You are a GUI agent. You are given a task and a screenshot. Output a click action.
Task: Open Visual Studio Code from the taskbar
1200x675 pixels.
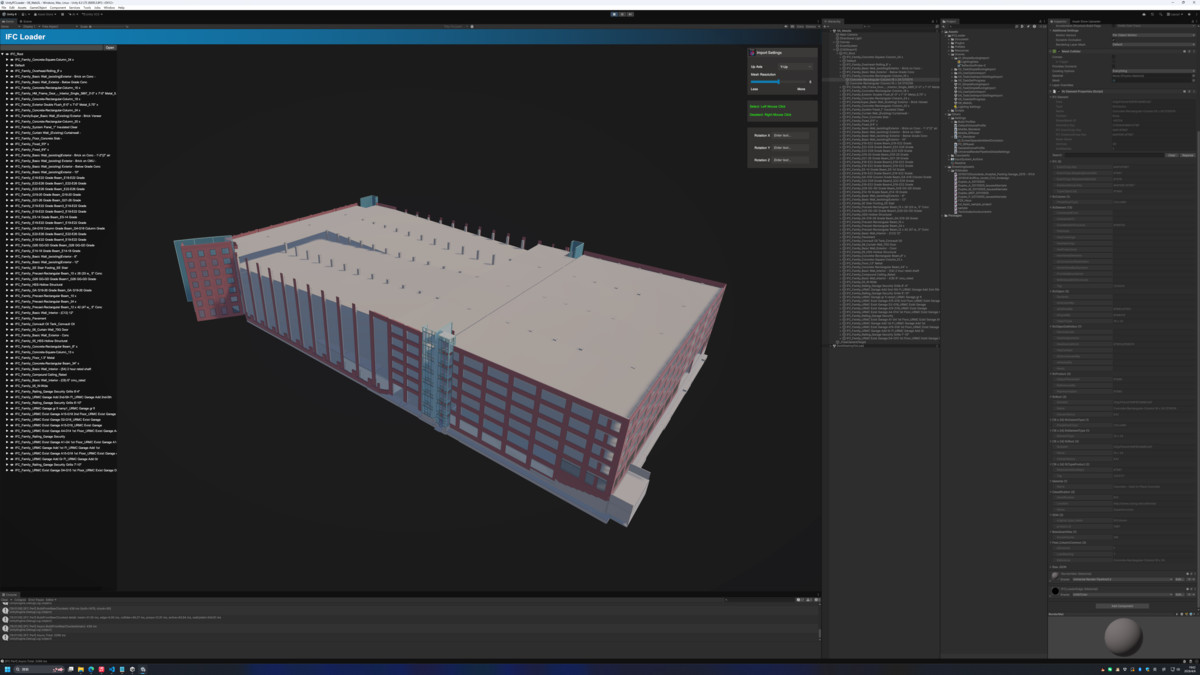point(112,669)
